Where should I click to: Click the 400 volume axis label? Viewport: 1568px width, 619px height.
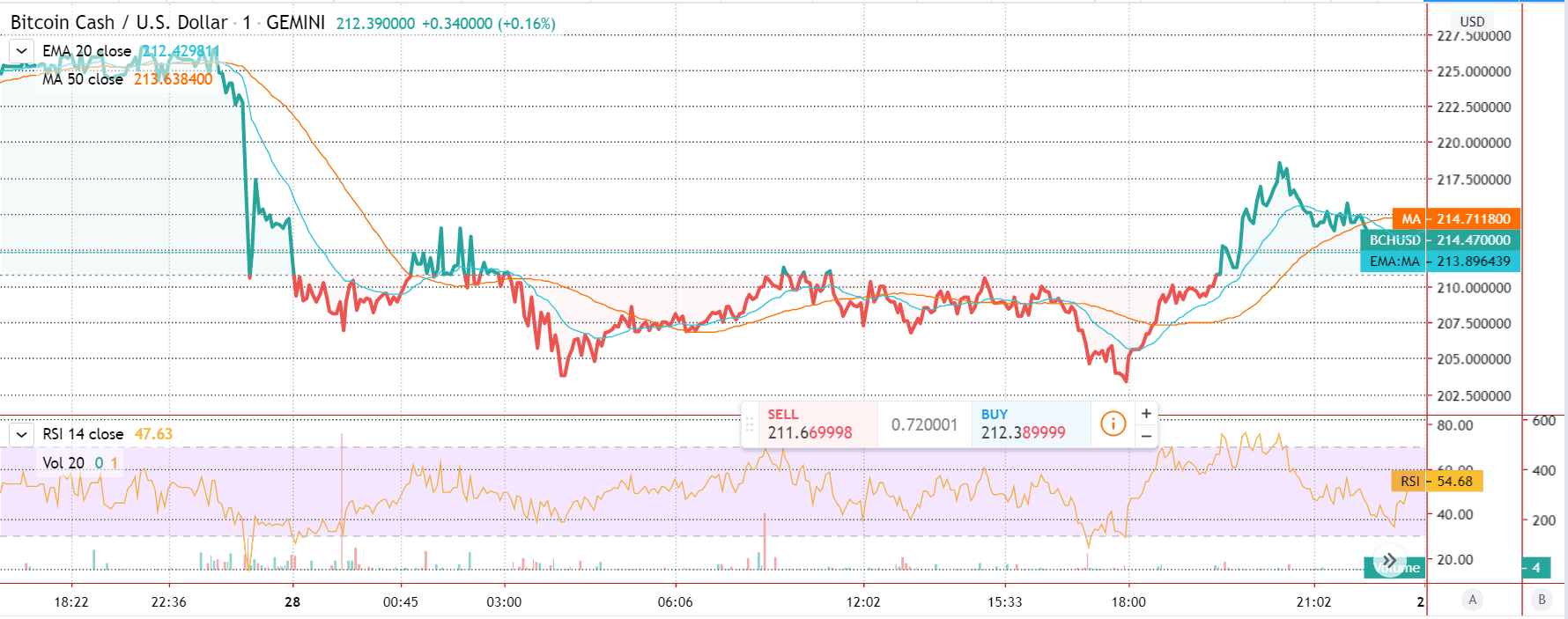[1544, 471]
